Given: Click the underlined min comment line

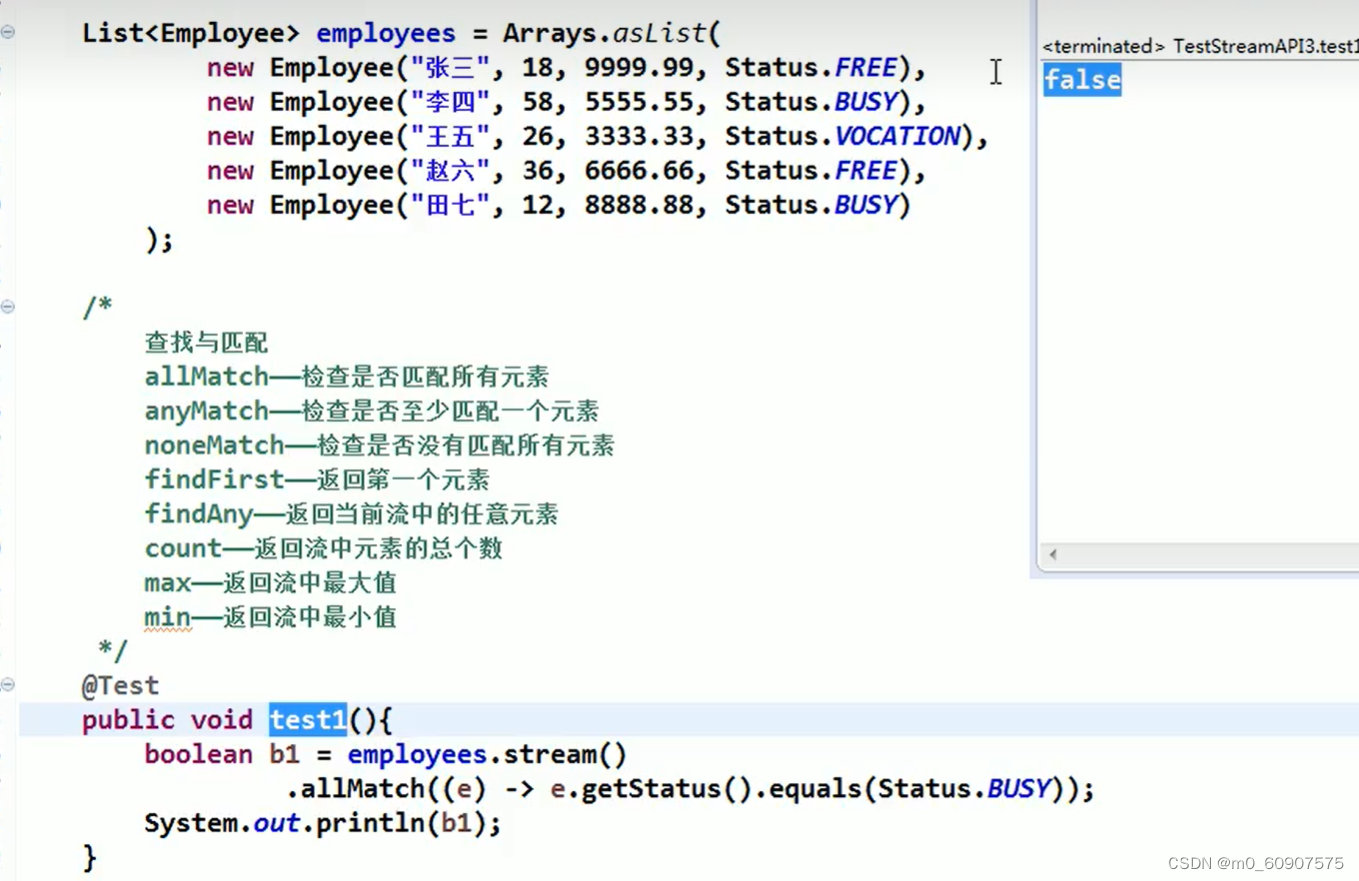Looking at the screenshot, I should 270,617.
